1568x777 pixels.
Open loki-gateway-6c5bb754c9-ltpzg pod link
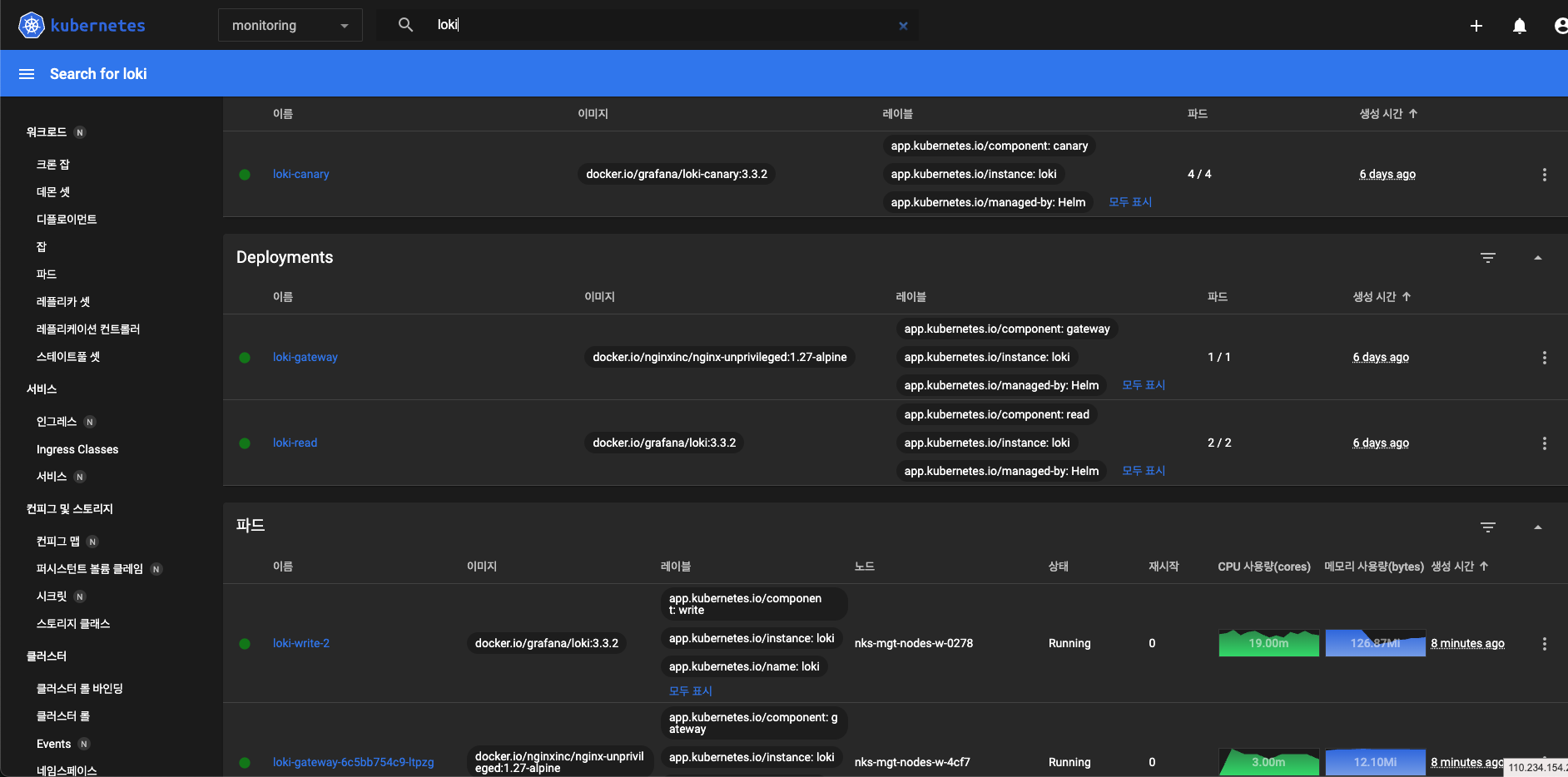point(353,762)
